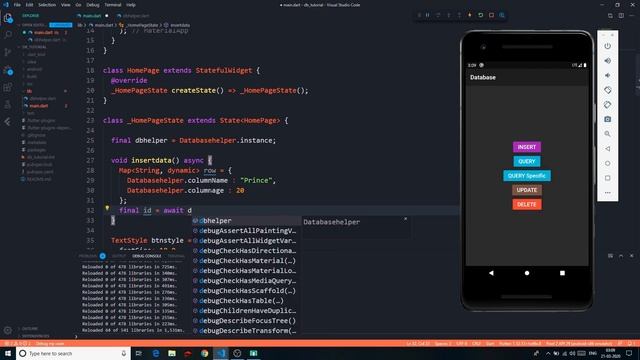Open Microsoft Edge from the taskbar
Image resolution: width=640 pixels, height=360 pixels.
tap(156, 353)
